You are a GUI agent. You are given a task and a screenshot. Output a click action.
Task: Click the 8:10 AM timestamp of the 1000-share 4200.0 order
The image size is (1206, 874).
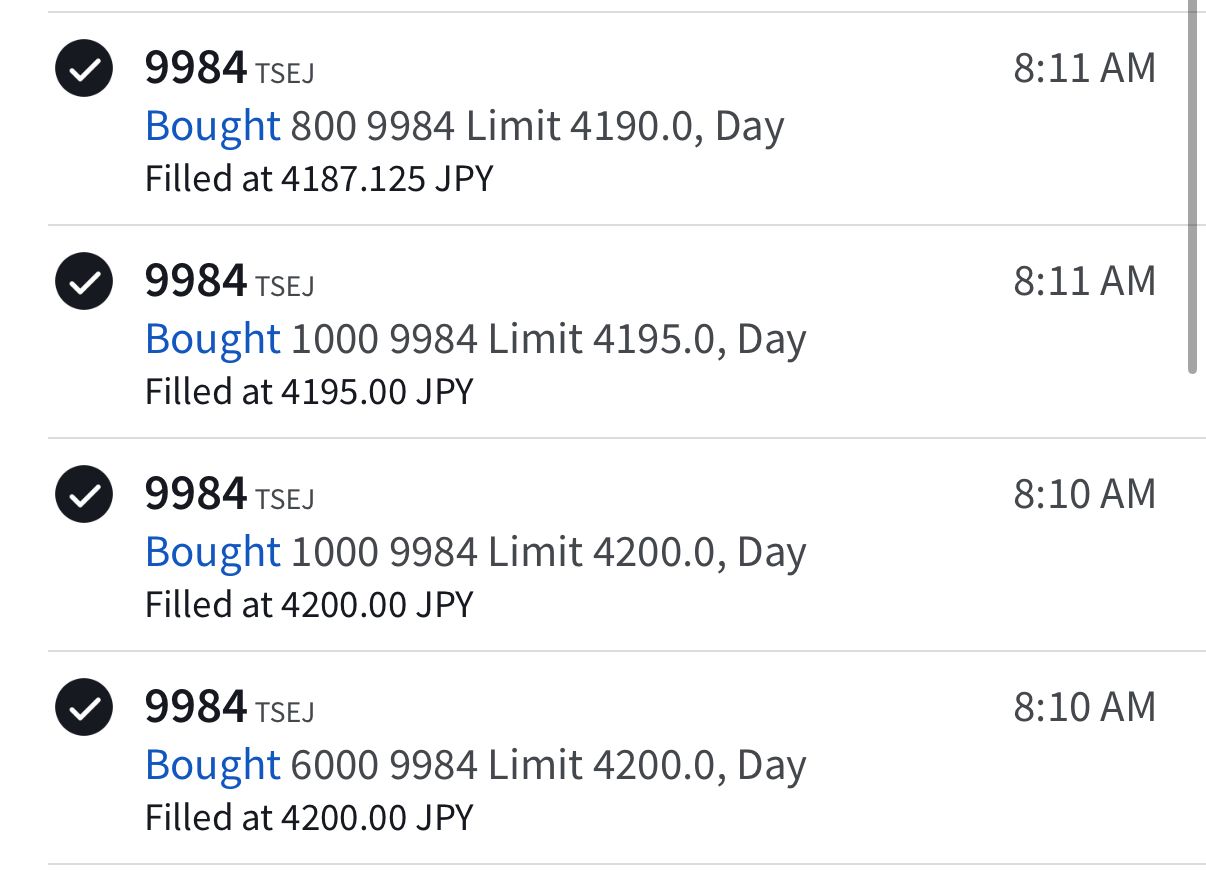(x=1084, y=494)
